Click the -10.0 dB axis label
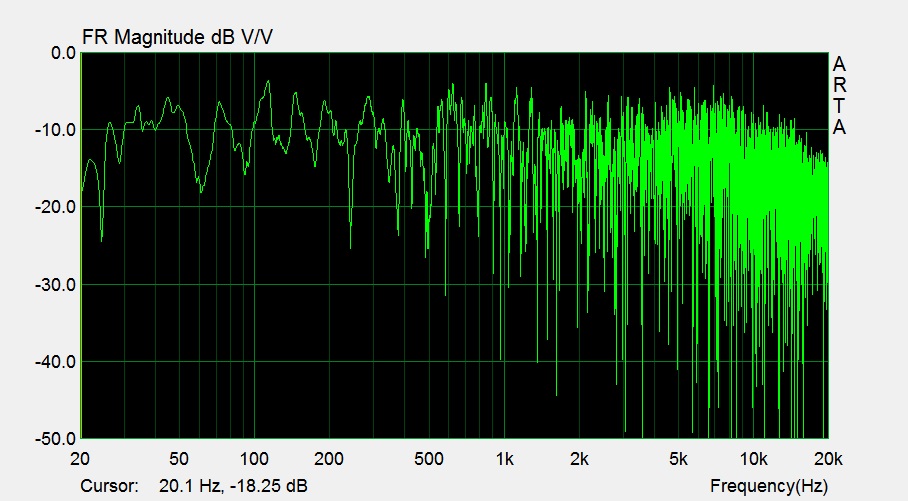Viewport: 908px width, 501px height. pos(56,130)
